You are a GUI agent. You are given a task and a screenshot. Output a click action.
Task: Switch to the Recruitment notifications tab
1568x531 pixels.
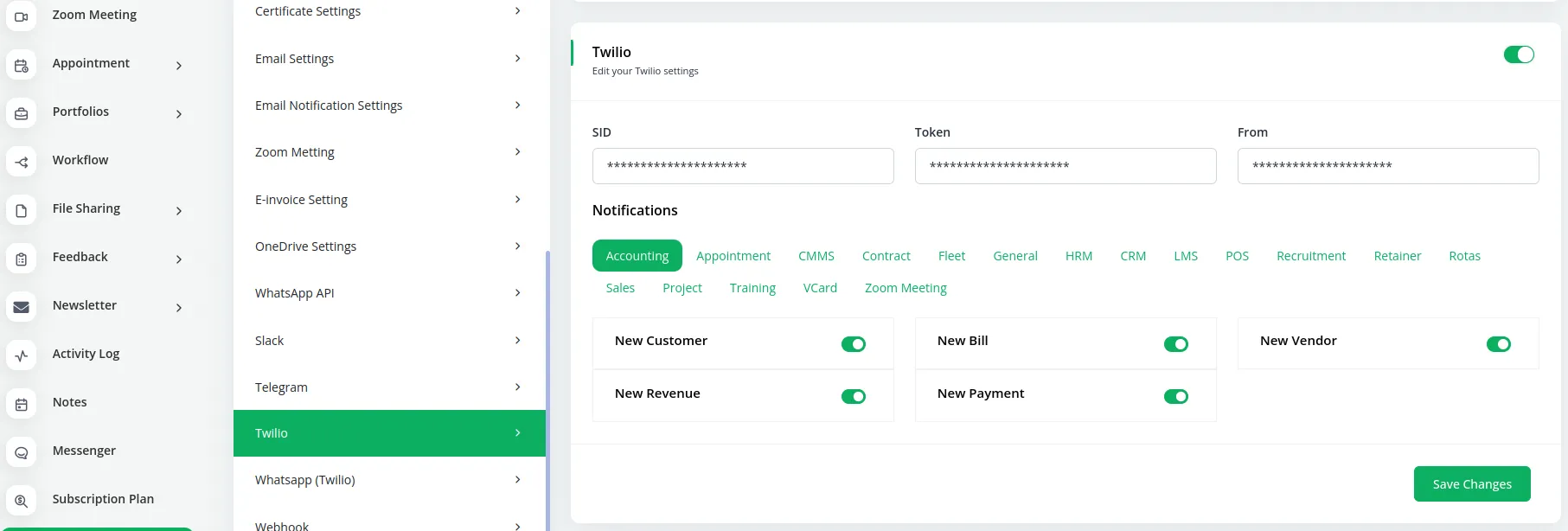[x=1310, y=256]
